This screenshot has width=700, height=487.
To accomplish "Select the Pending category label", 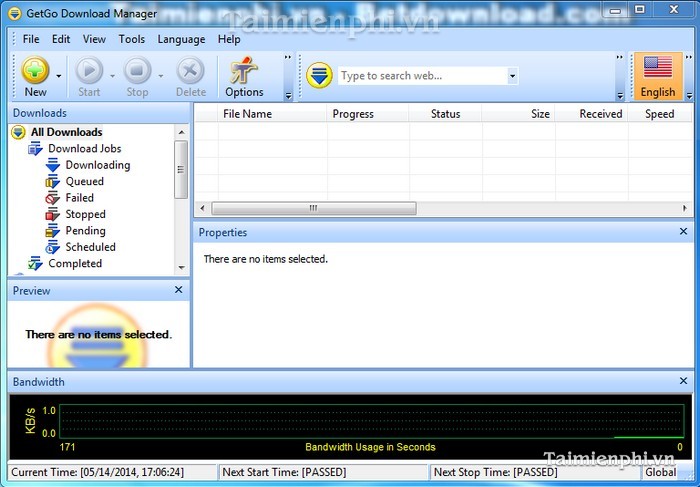I will [x=86, y=231].
